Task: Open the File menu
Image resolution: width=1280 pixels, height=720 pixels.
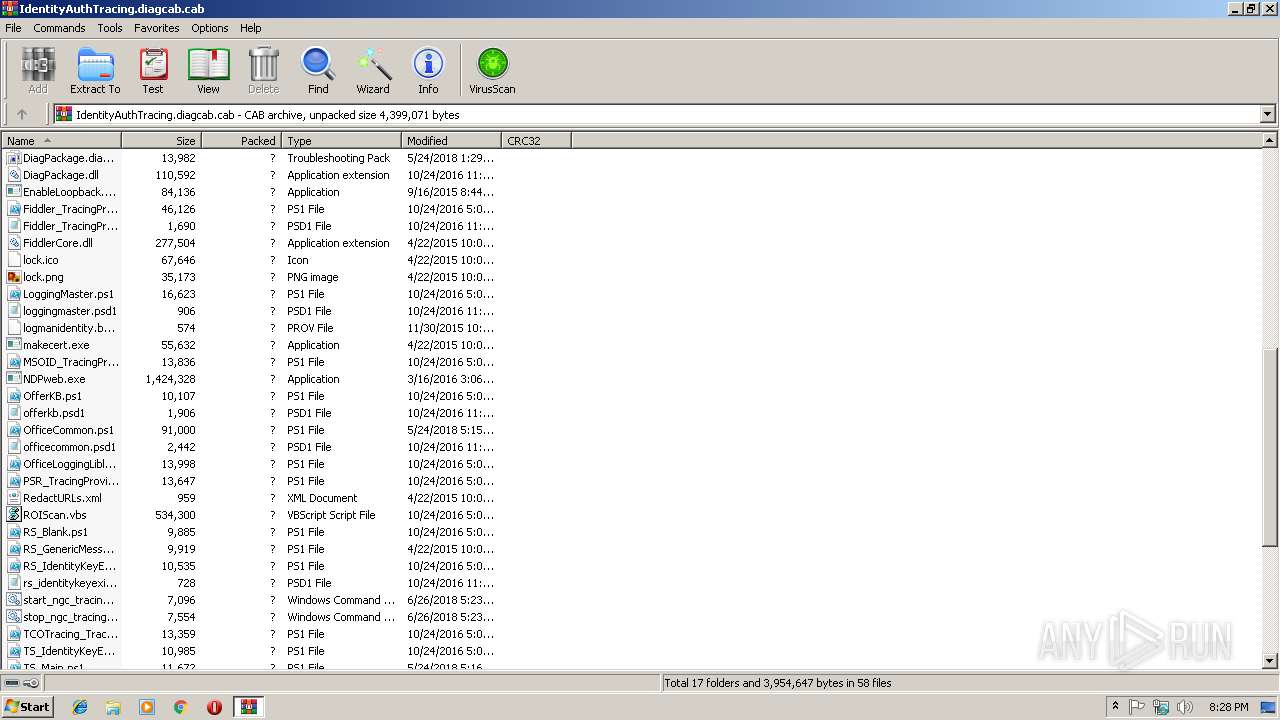Action: tap(13, 28)
